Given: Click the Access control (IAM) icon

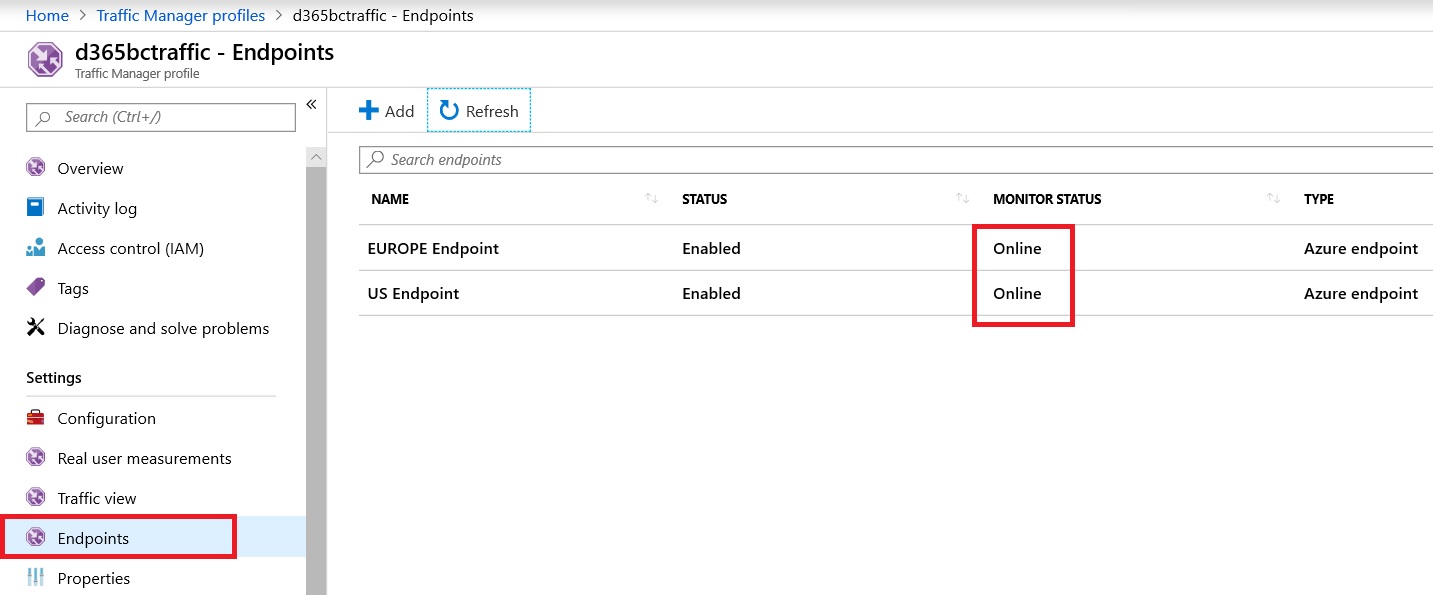Looking at the screenshot, I should coord(36,248).
